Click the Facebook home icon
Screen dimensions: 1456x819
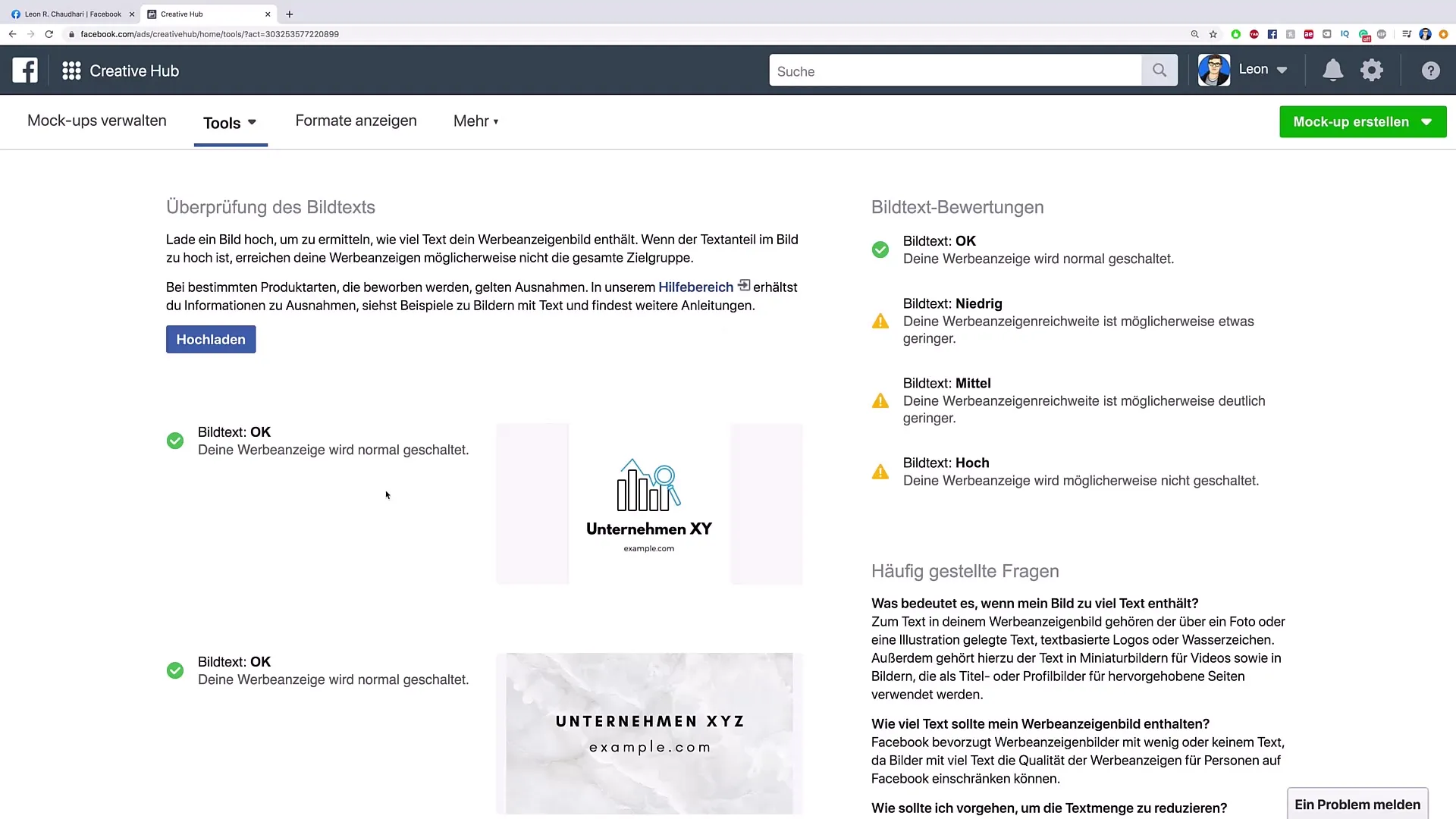pos(25,70)
